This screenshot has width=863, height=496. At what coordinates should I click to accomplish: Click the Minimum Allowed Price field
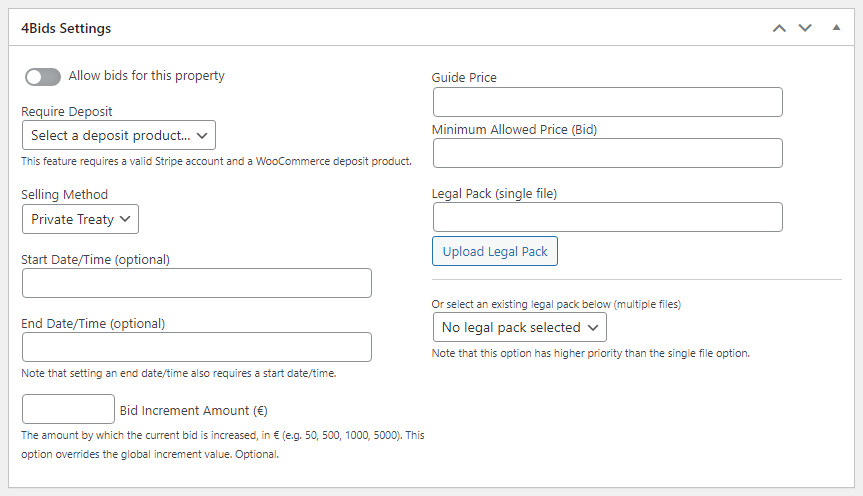coord(607,153)
